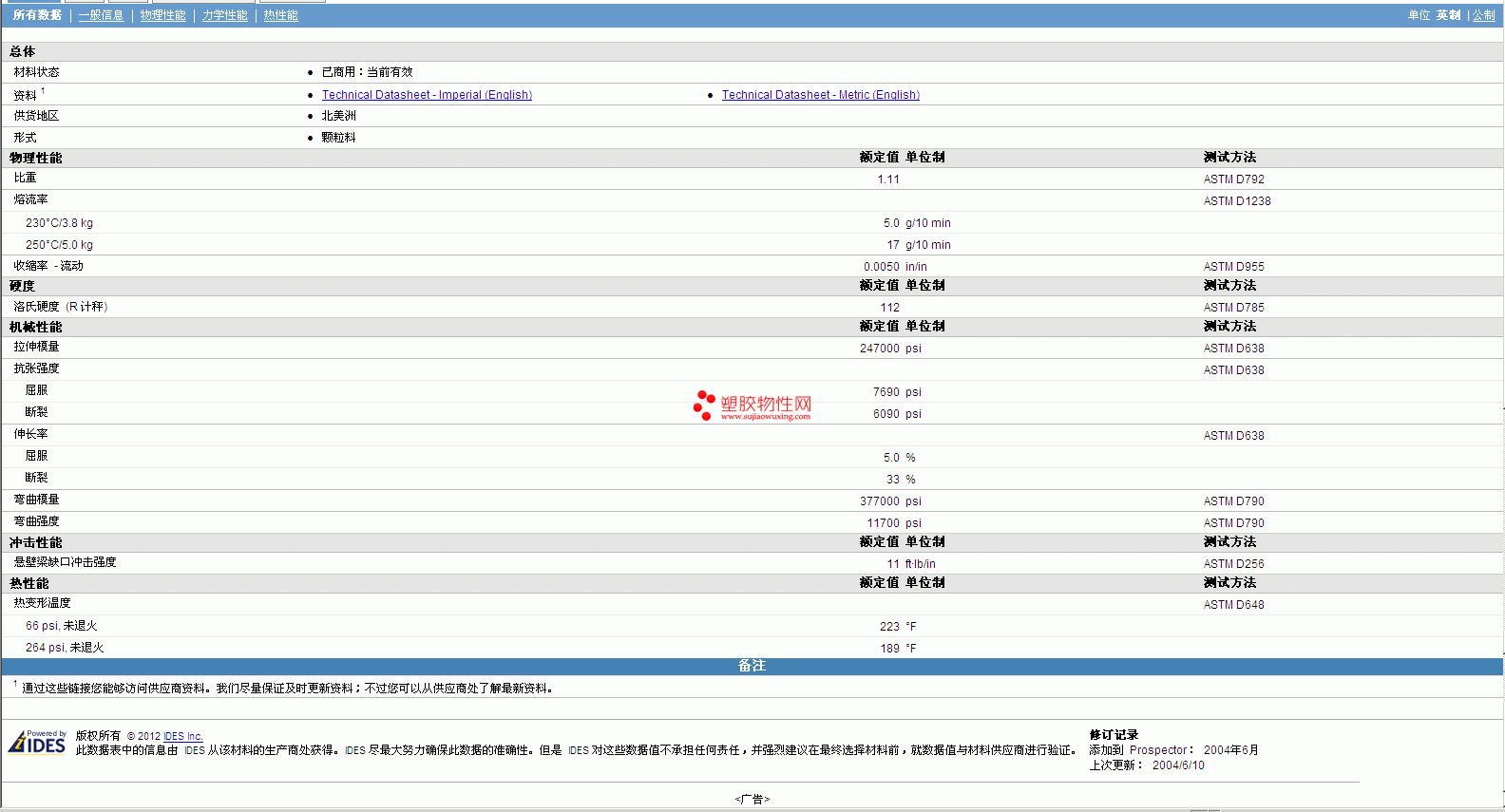
Task: Click the 形式 value 颗粒料
Action: tap(338, 138)
